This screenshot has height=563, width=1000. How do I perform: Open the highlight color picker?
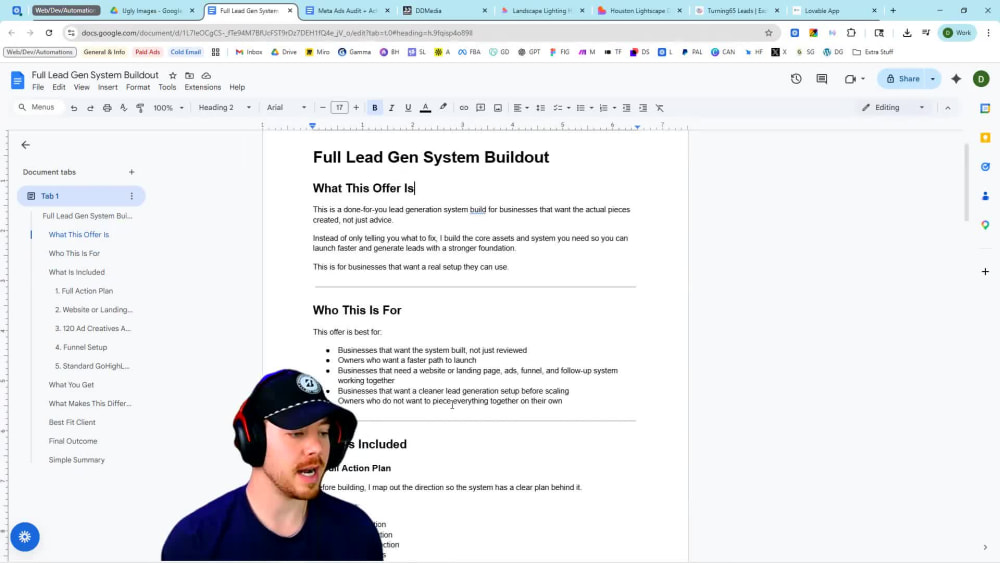click(443, 108)
